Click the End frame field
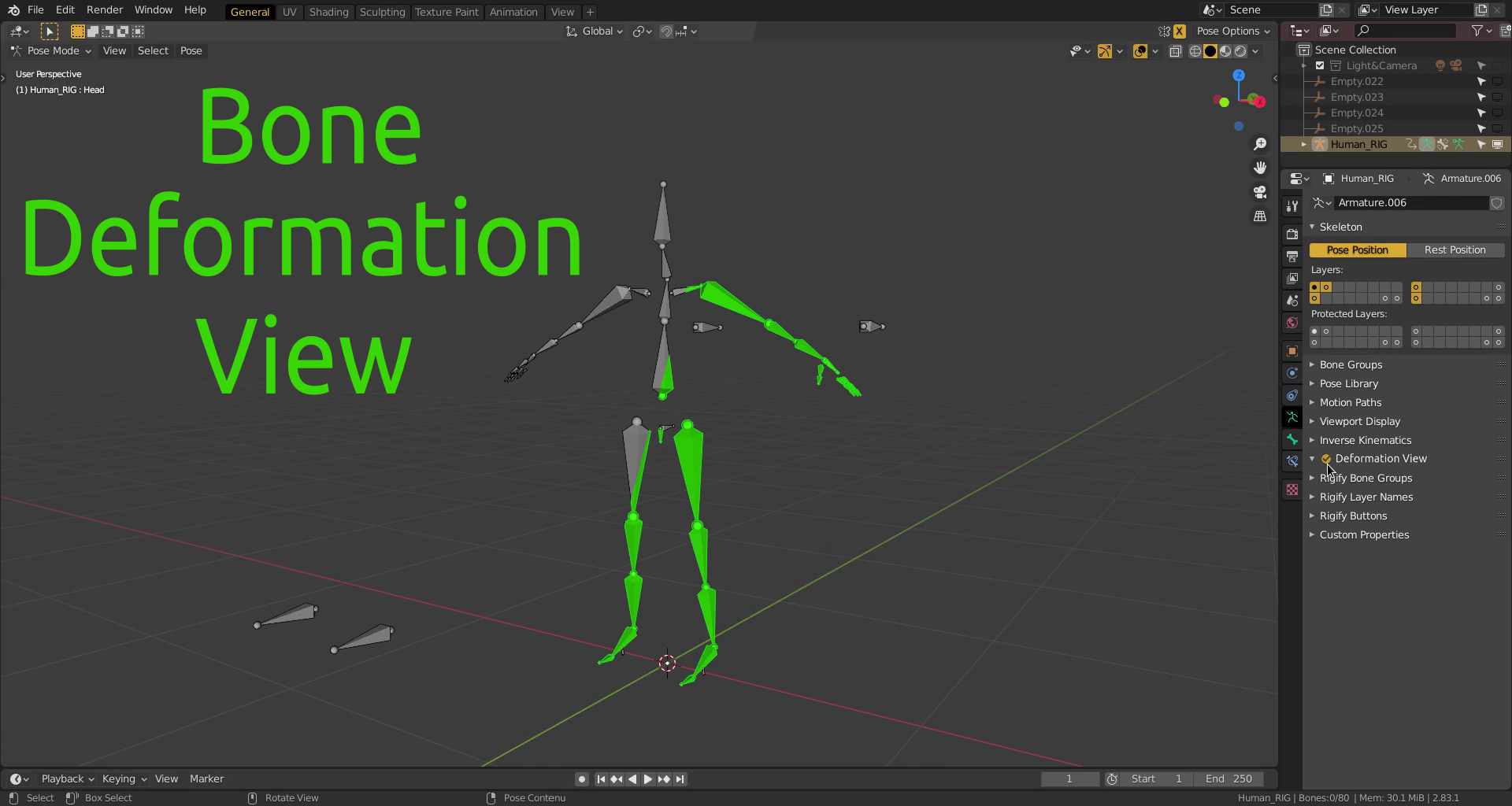Screen dimensions: 1512x806 click(1229, 779)
